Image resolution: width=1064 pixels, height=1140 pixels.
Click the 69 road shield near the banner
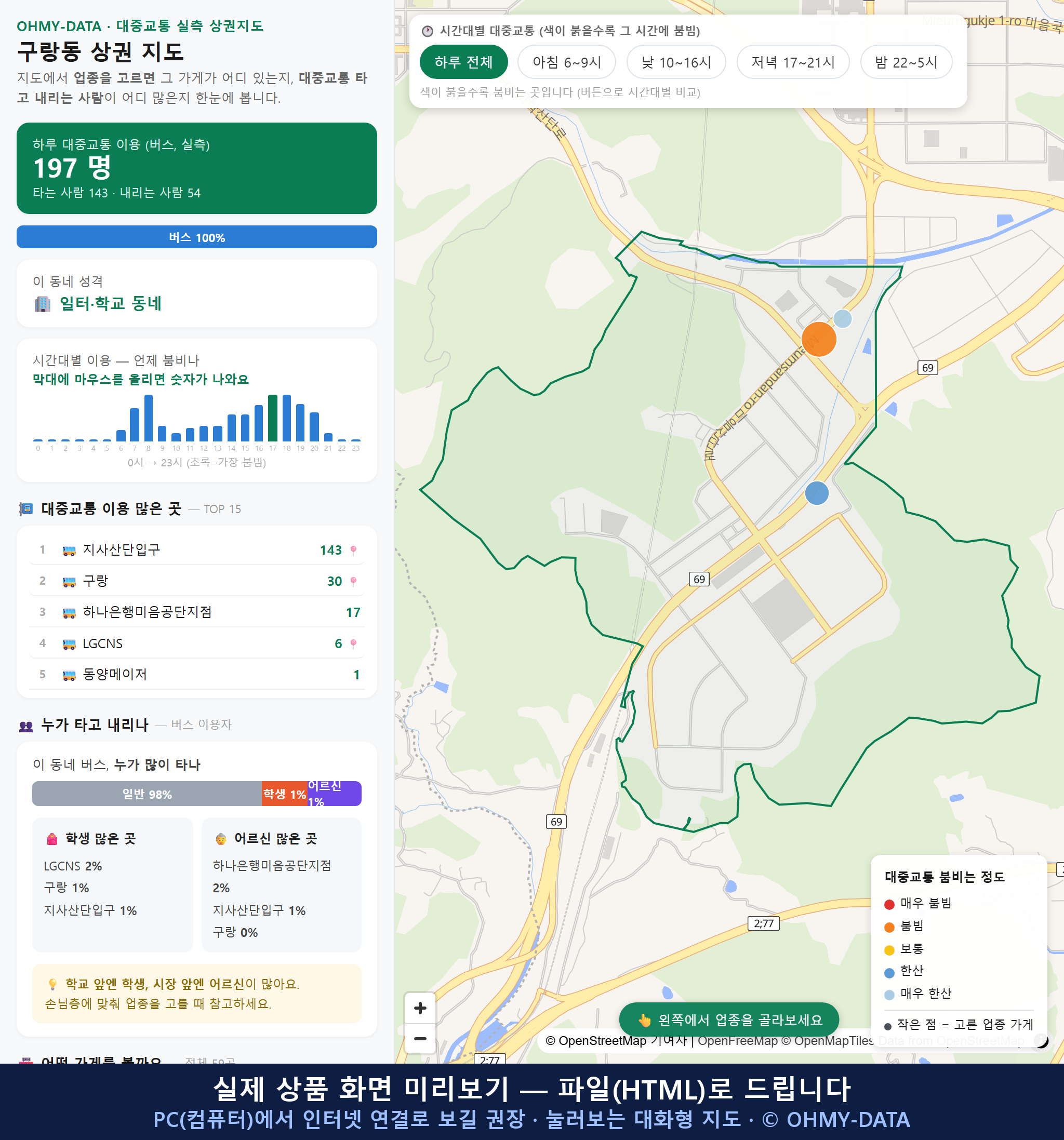pos(556,822)
